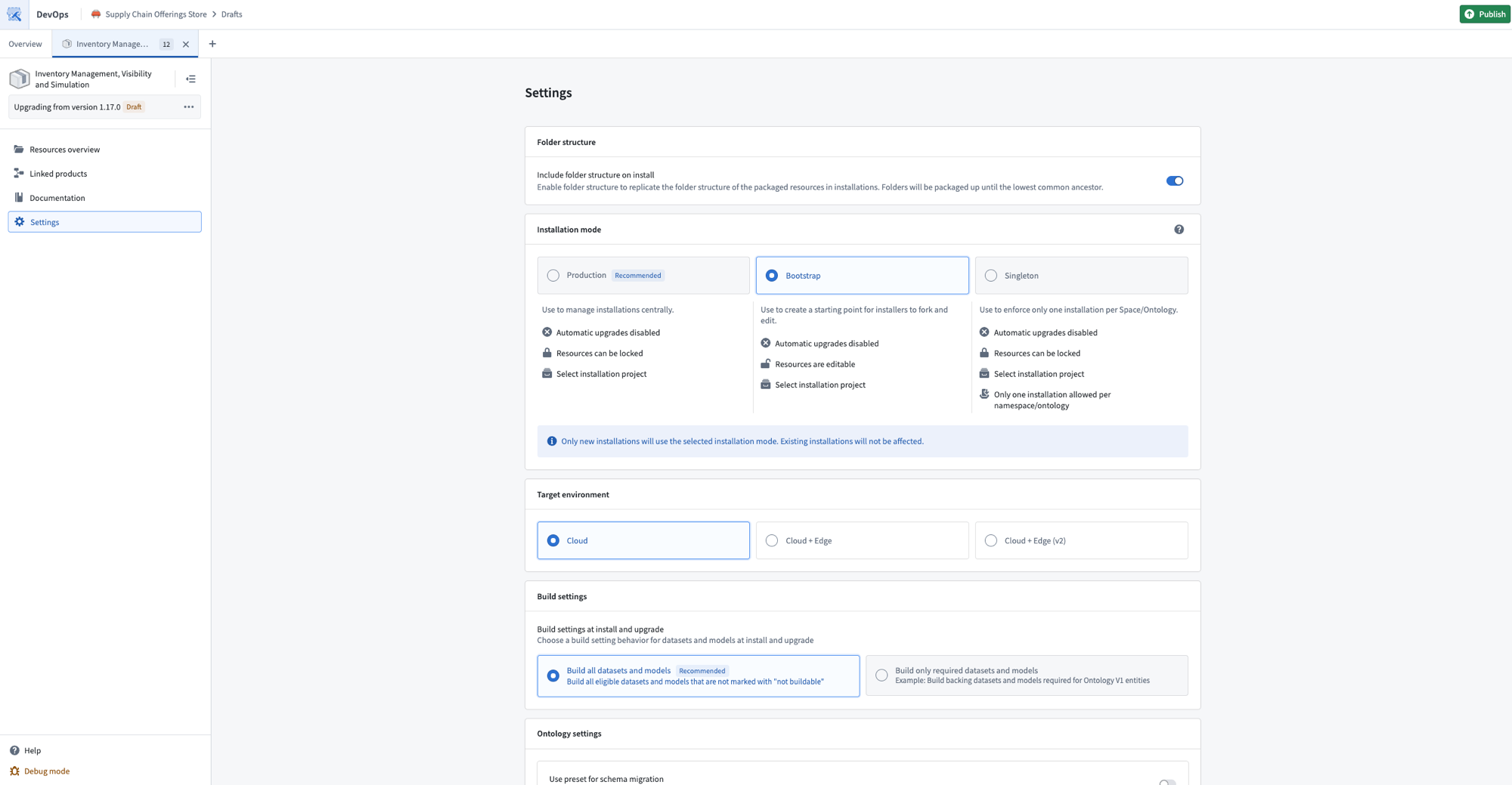
Task: Click the DevOps title text
Action: (x=52, y=14)
